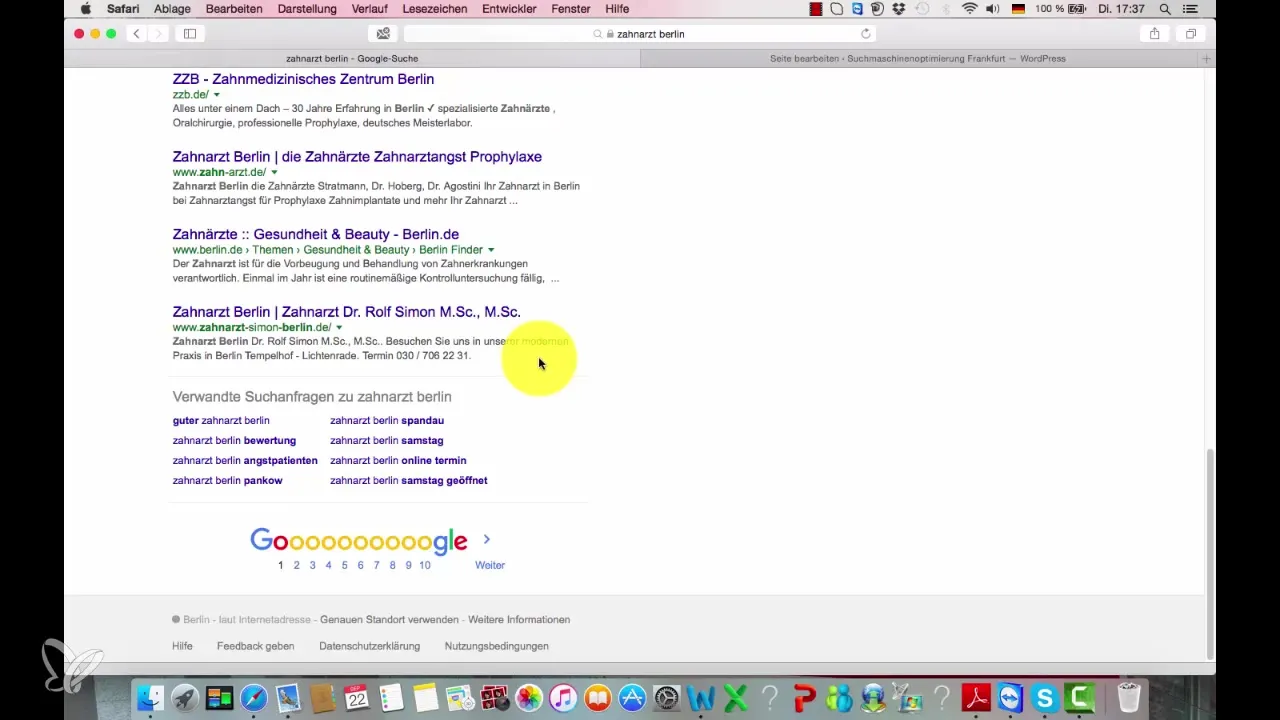Screen dimensions: 1280x720
Task: Search for zahnarzt berlin spandau
Action: click(387, 421)
